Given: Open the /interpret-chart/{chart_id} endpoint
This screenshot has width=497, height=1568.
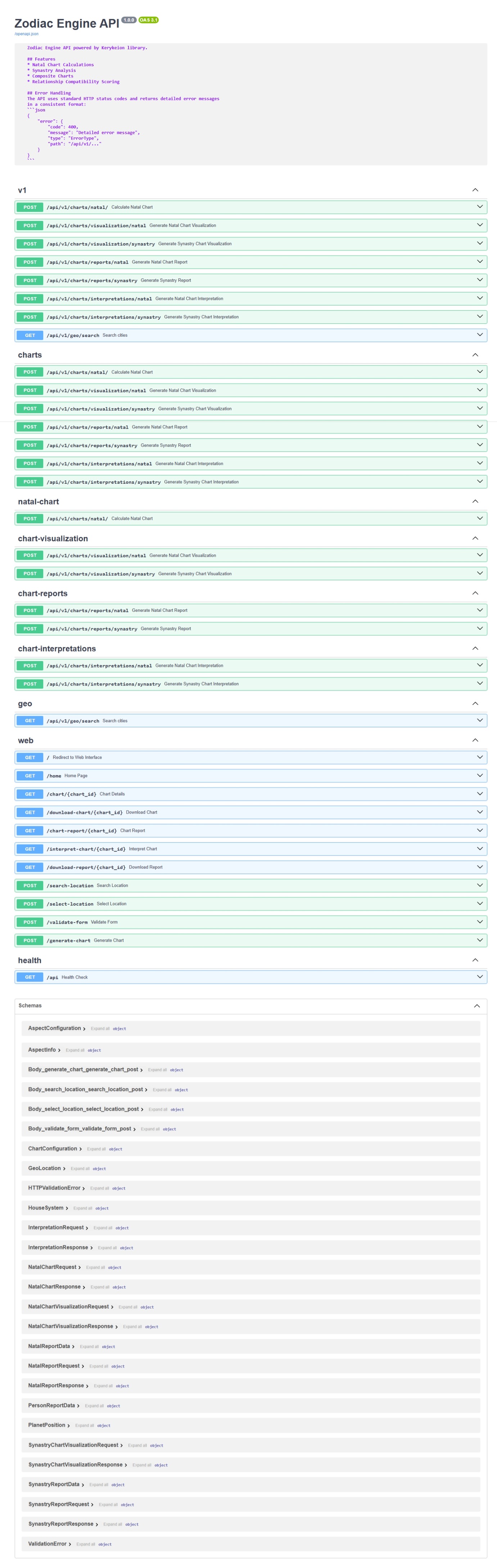Looking at the screenshot, I should [251, 848].
